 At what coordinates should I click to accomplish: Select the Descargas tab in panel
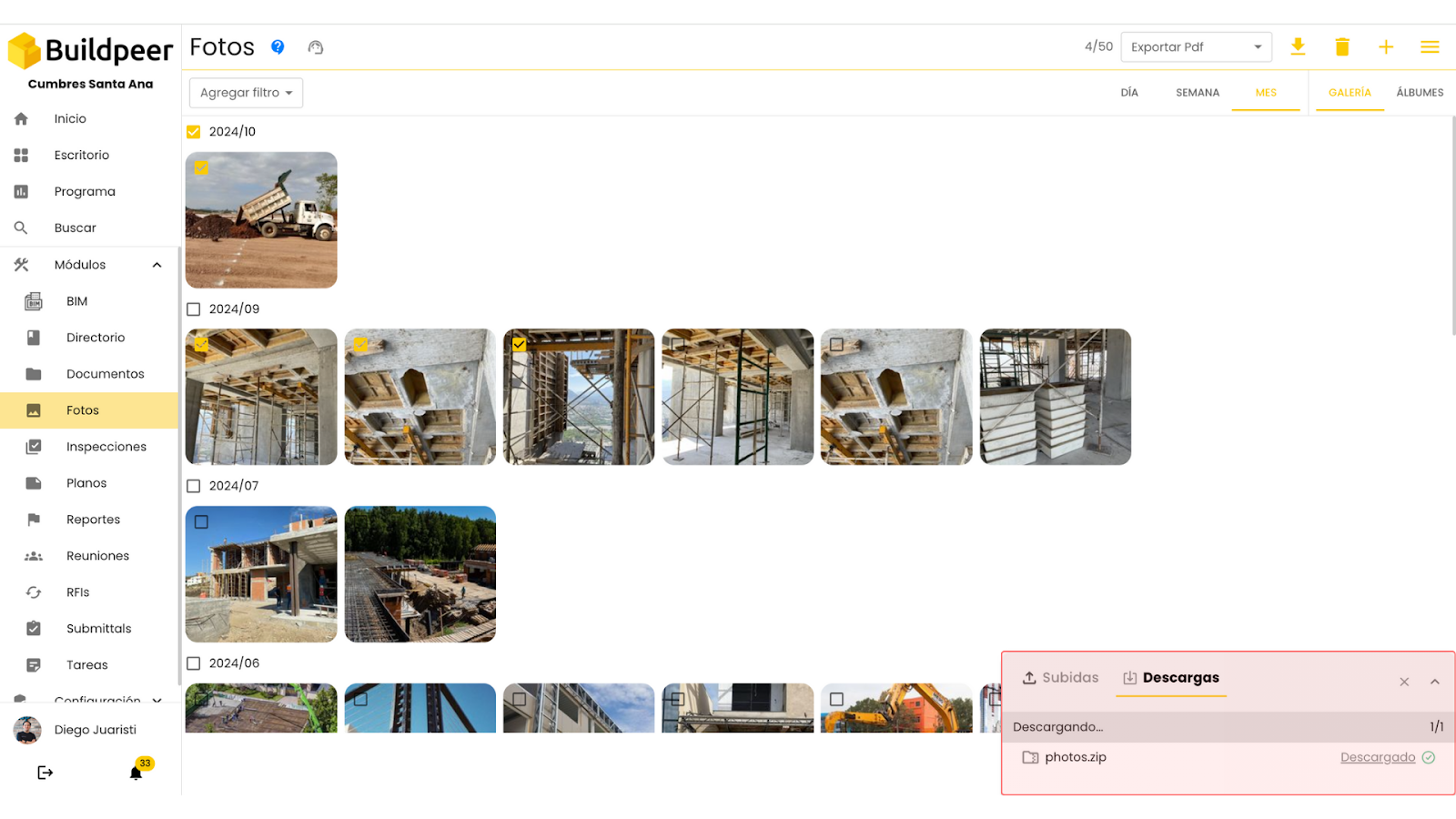click(1171, 678)
